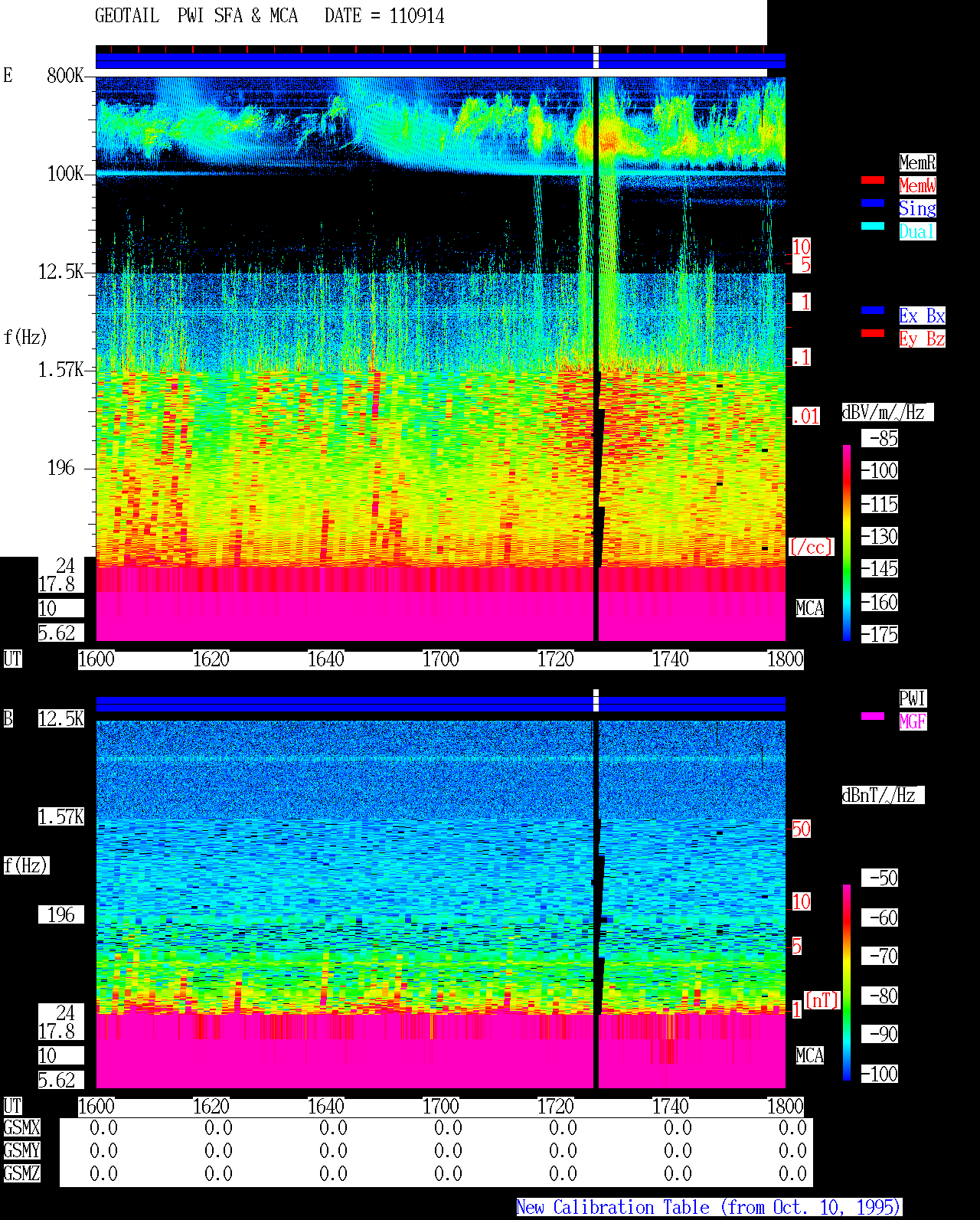Click '1720' on the lower time axis
The height and width of the screenshot is (1220, 980).
tap(556, 1106)
